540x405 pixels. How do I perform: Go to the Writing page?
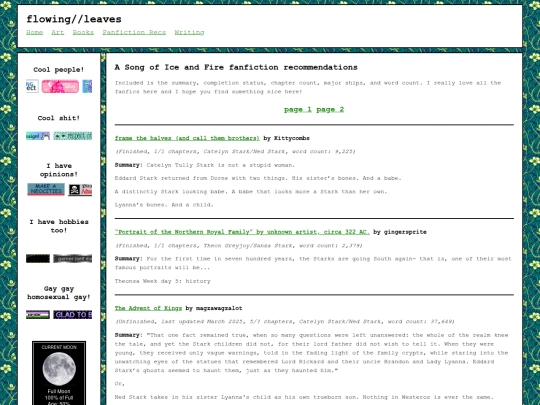(189, 32)
